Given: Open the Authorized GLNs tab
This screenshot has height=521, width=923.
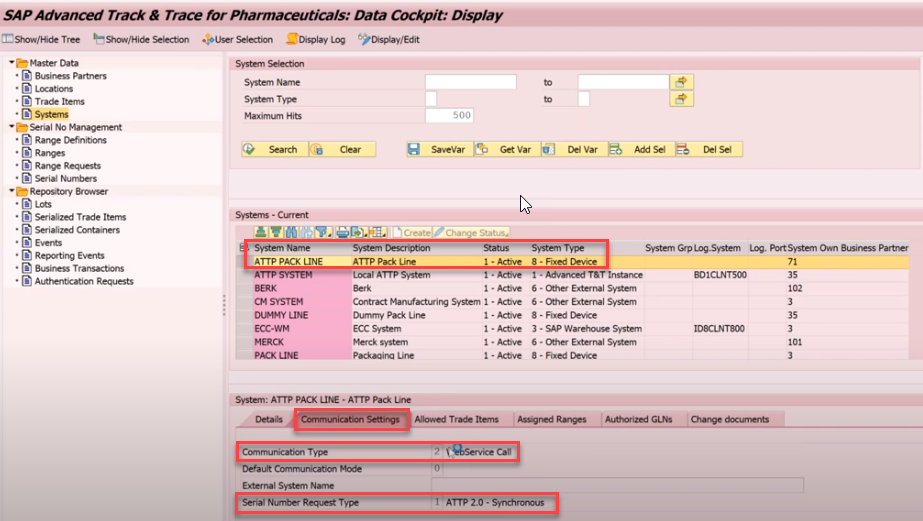Looking at the screenshot, I should (x=639, y=419).
